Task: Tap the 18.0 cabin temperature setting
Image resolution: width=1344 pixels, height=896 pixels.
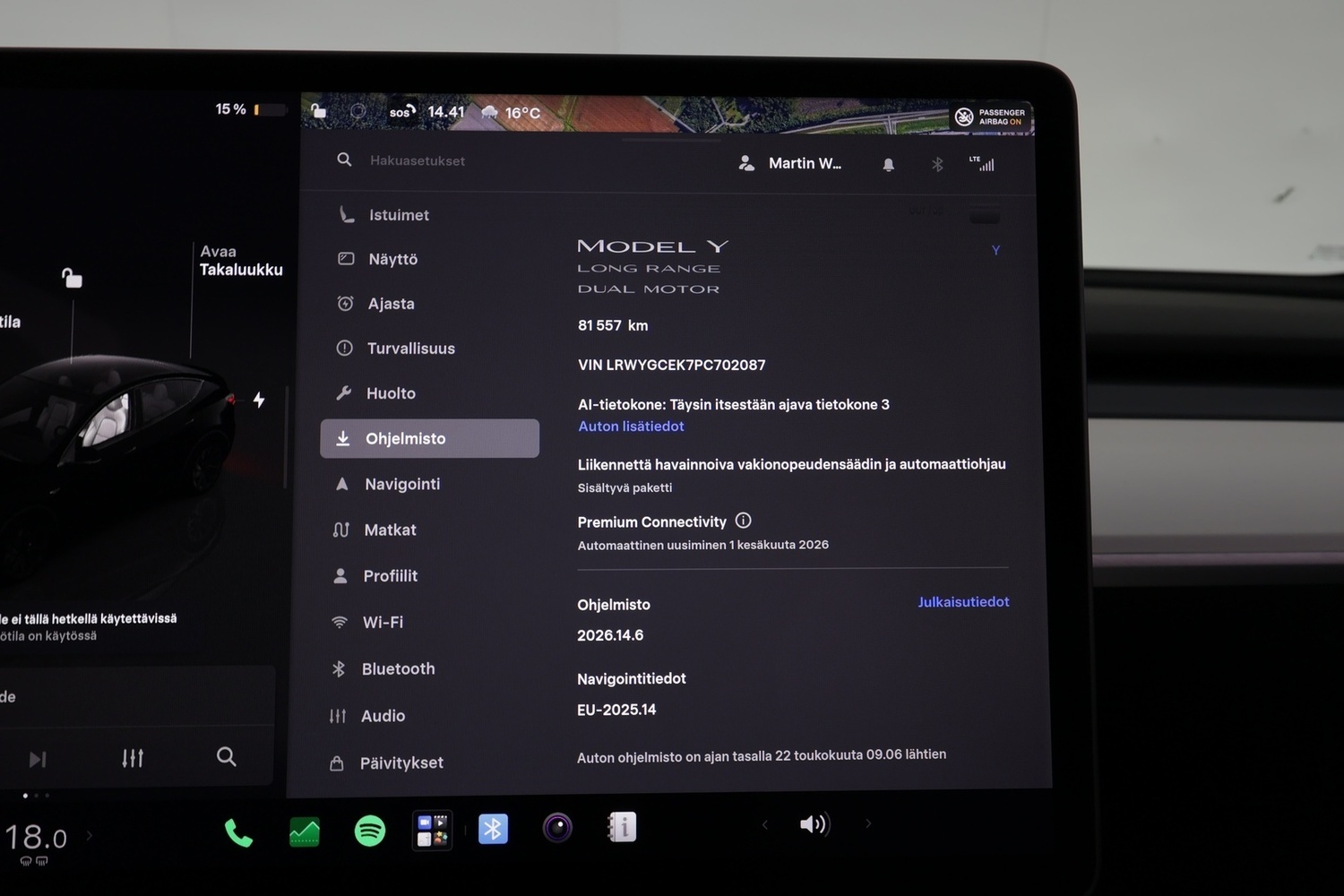Action: pos(36,839)
